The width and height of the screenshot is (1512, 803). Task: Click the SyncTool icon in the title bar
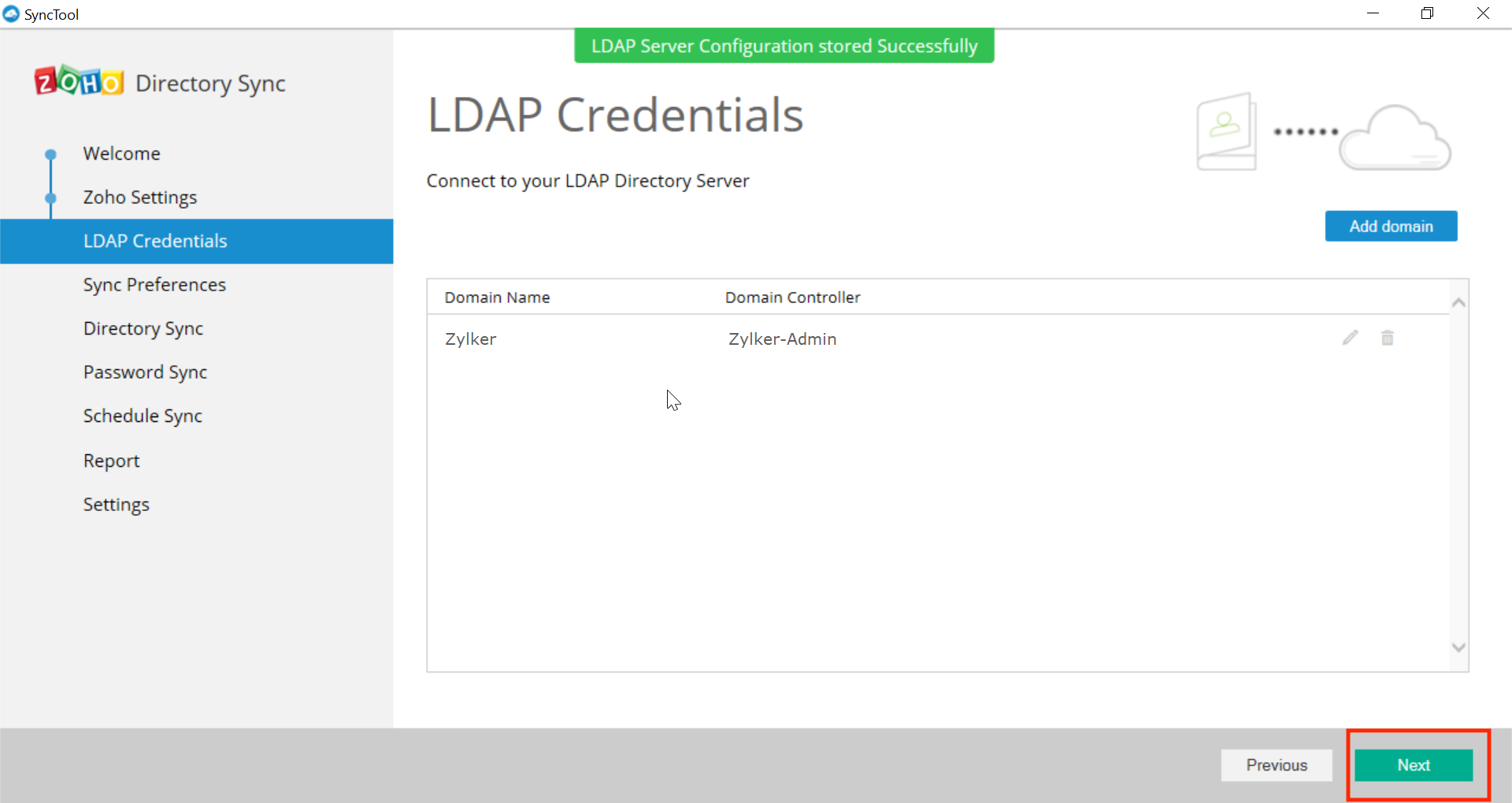(x=11, y=13)
